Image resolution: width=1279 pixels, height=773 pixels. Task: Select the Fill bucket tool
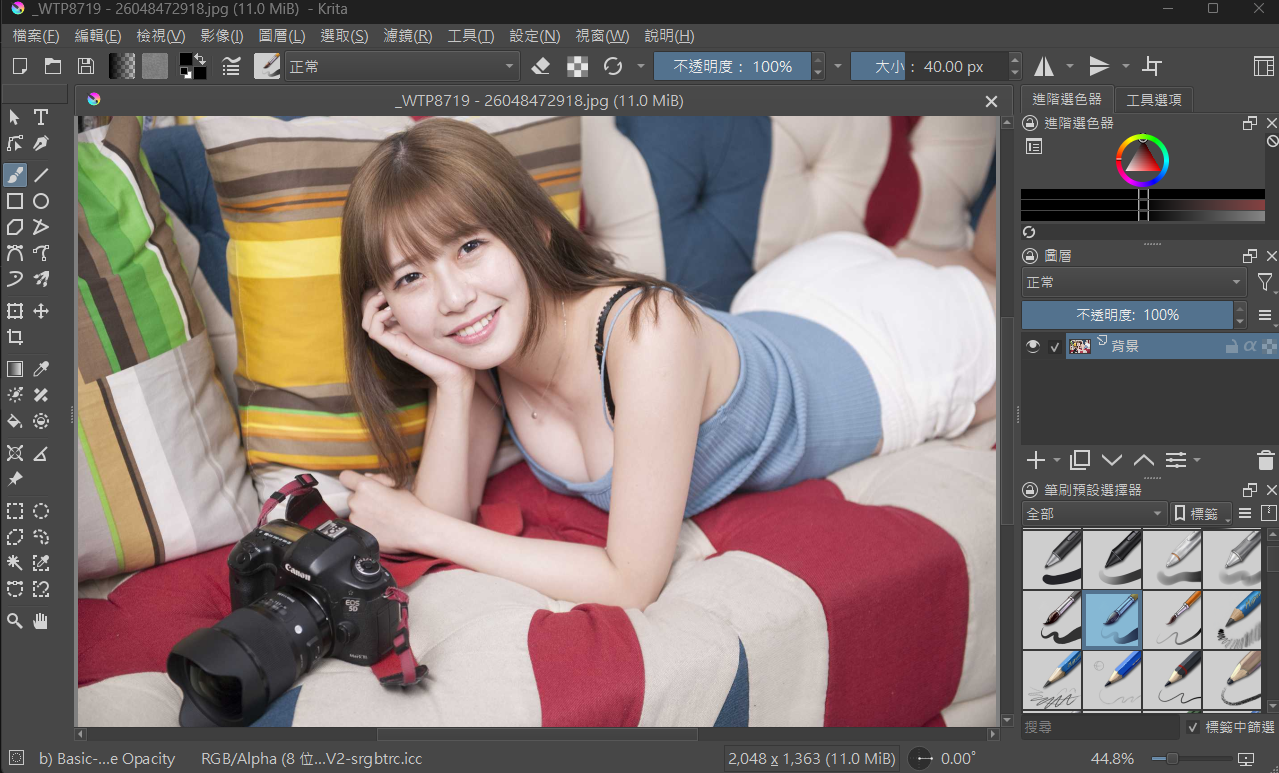tap(15, 421)
